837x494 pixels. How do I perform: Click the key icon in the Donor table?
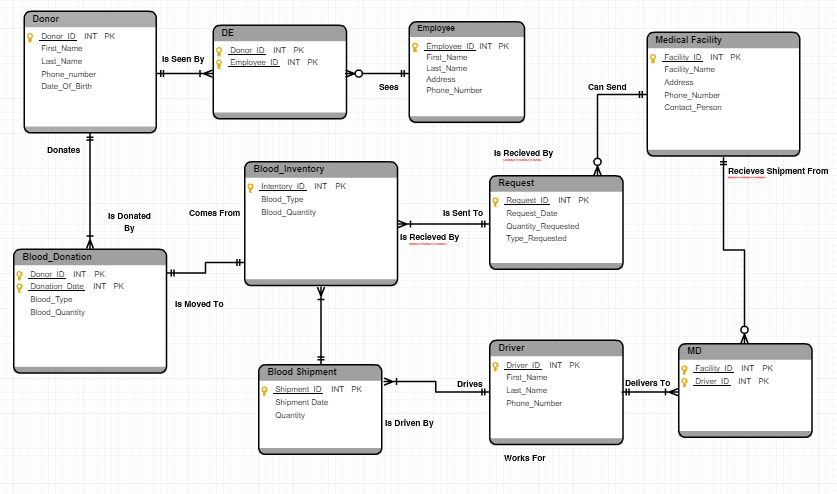[31, 37]
